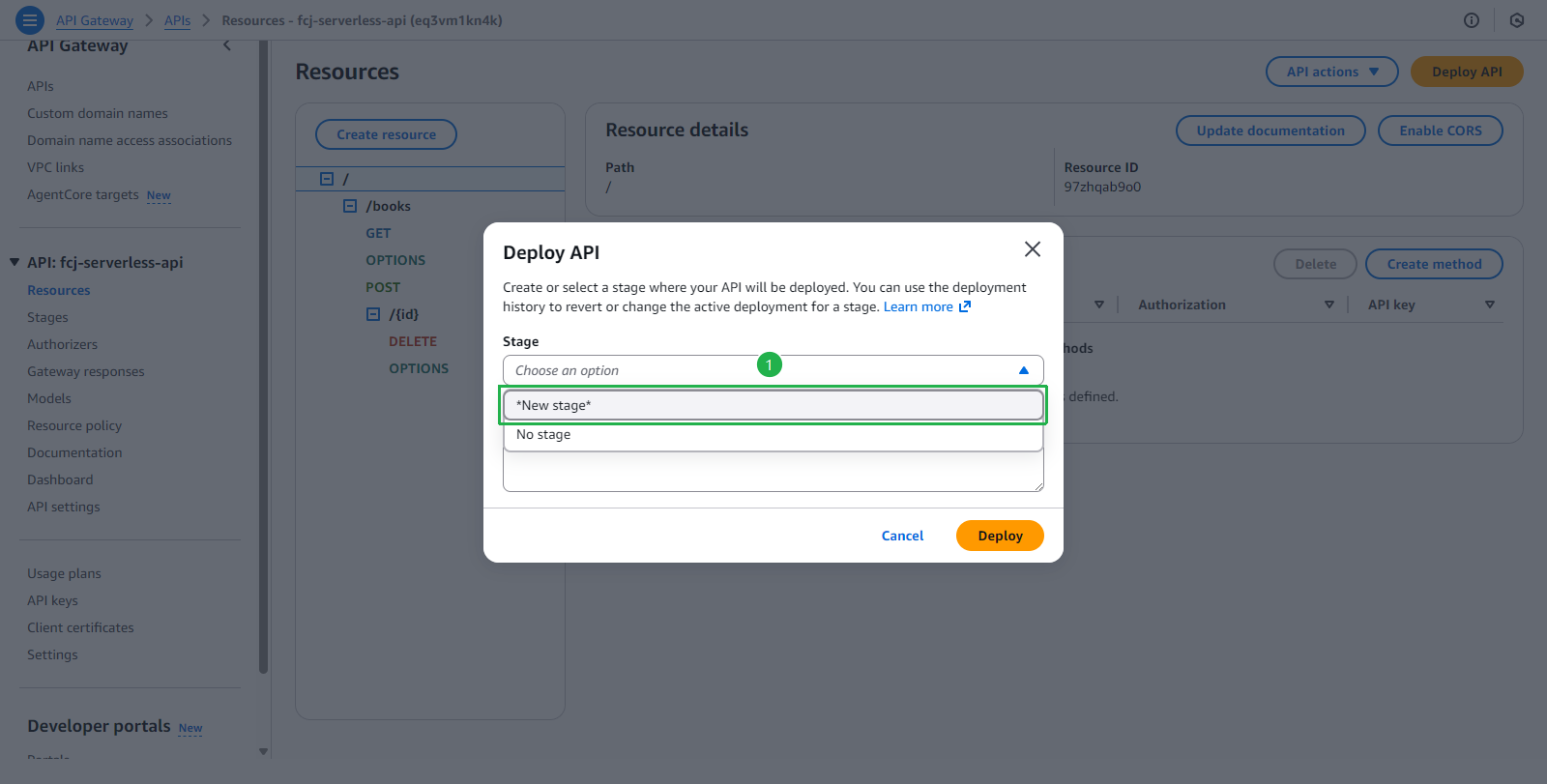Open Documentation page
The image size is (1547, 784).
(74, 452)
